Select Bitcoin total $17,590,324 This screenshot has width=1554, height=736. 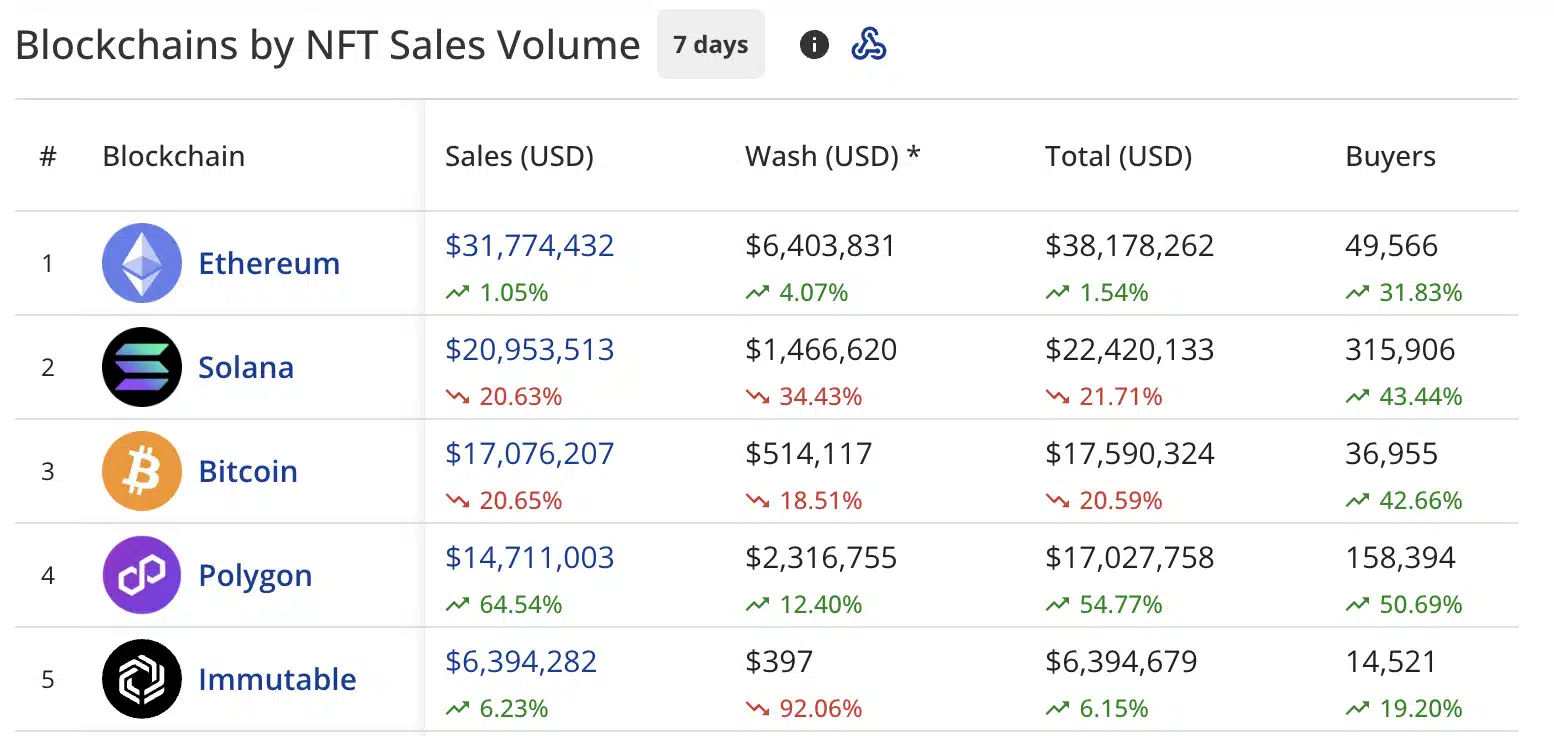coord(1129,453)
